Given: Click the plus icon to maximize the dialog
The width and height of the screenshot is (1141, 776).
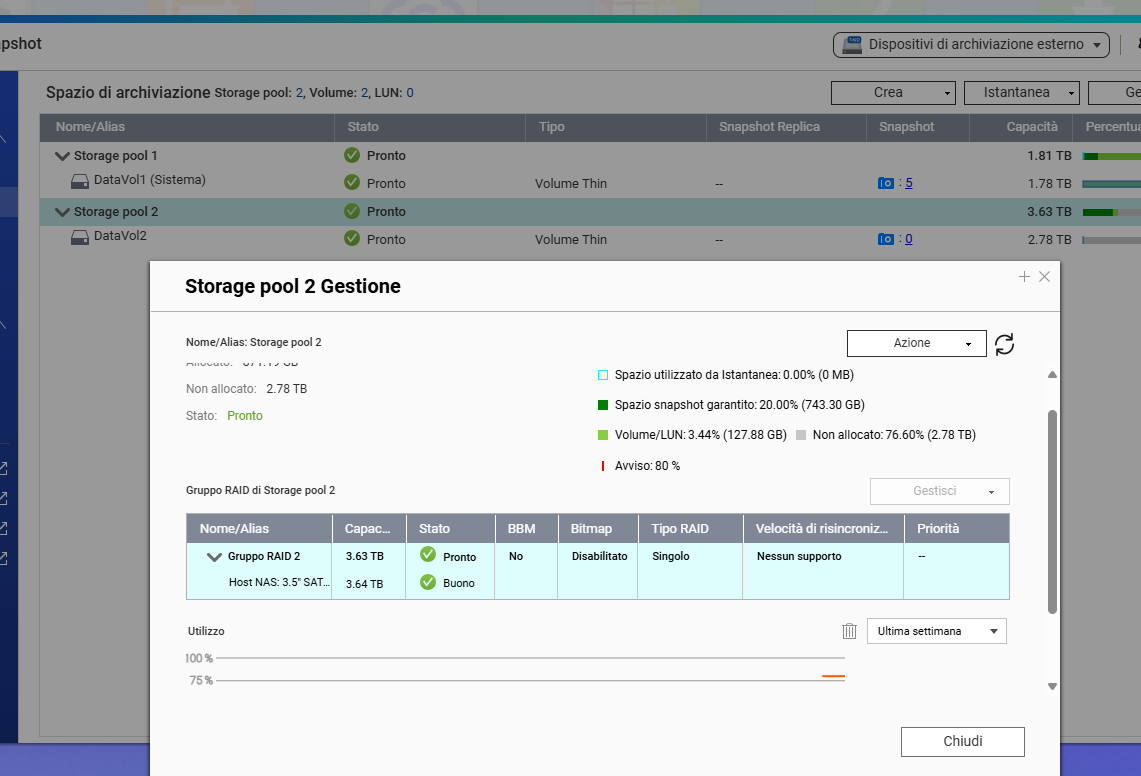Looking at the screenshot, I should [1024, 277].
